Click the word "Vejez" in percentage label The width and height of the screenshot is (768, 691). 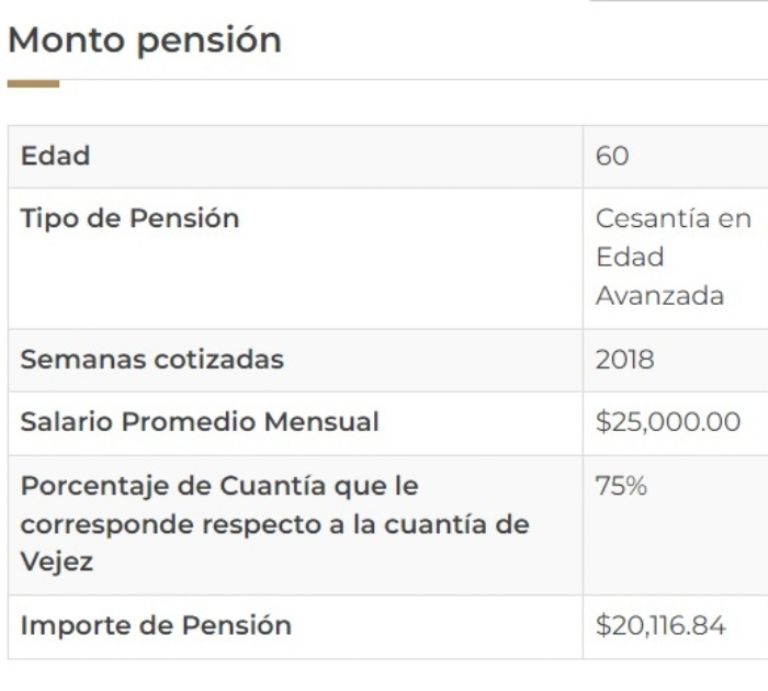[57, 562]
